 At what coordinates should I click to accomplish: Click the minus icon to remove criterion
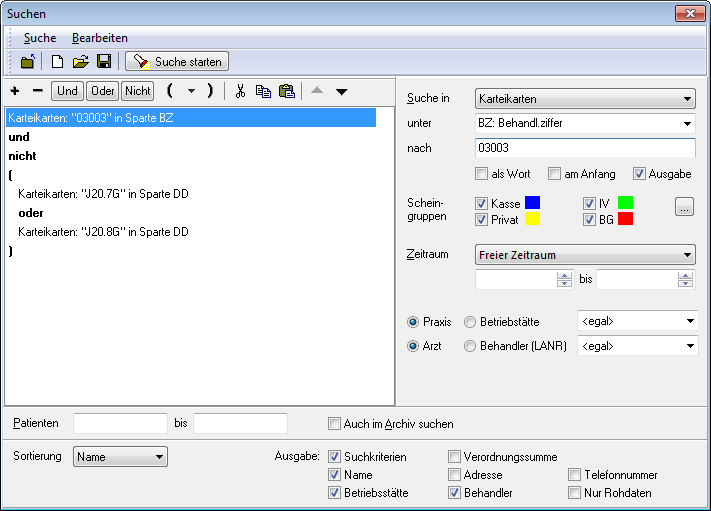pos(37,91)
